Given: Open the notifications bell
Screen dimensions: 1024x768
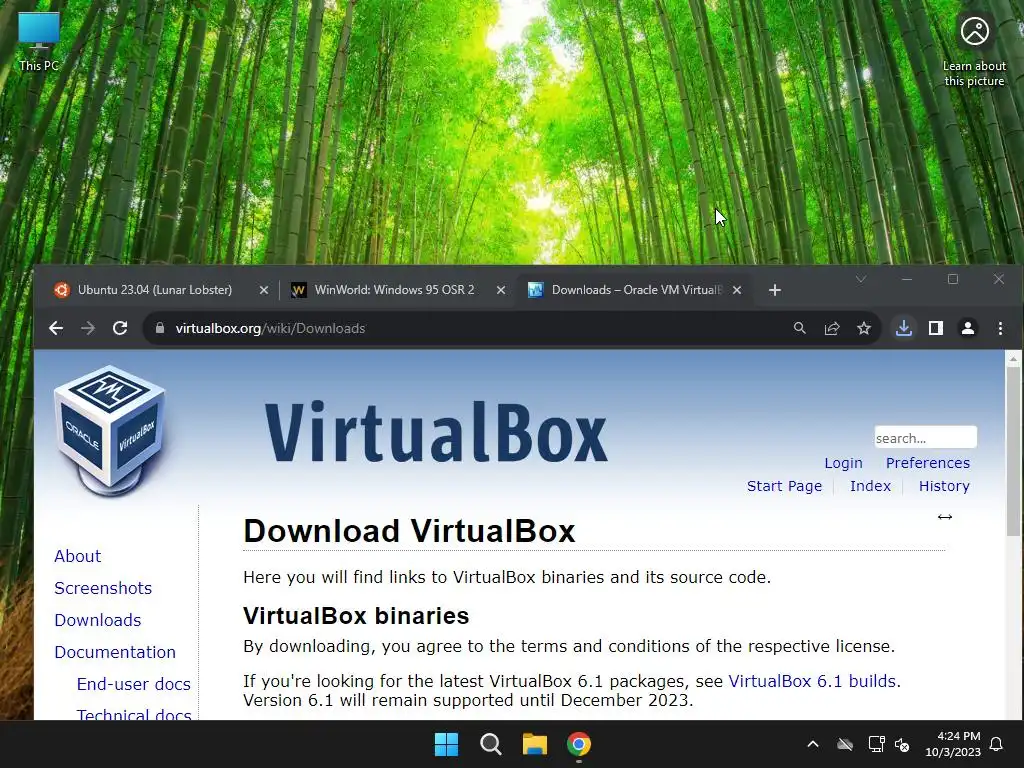Looking at the screenshot, I should (x=997, y=744).
